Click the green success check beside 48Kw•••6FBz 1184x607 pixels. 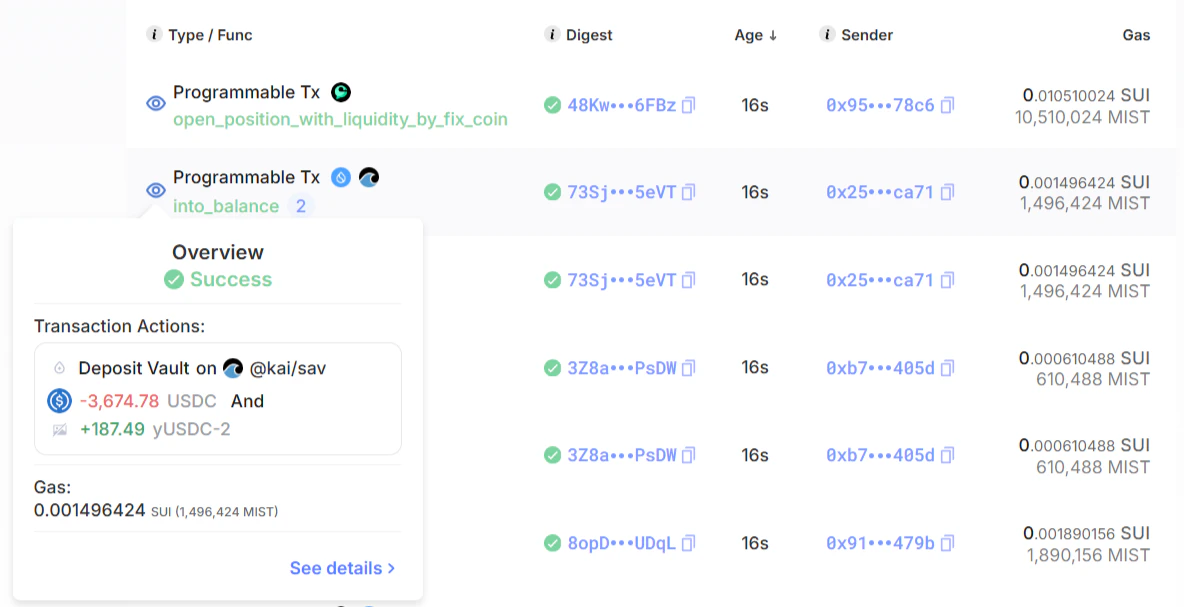[x=553, y=105]
